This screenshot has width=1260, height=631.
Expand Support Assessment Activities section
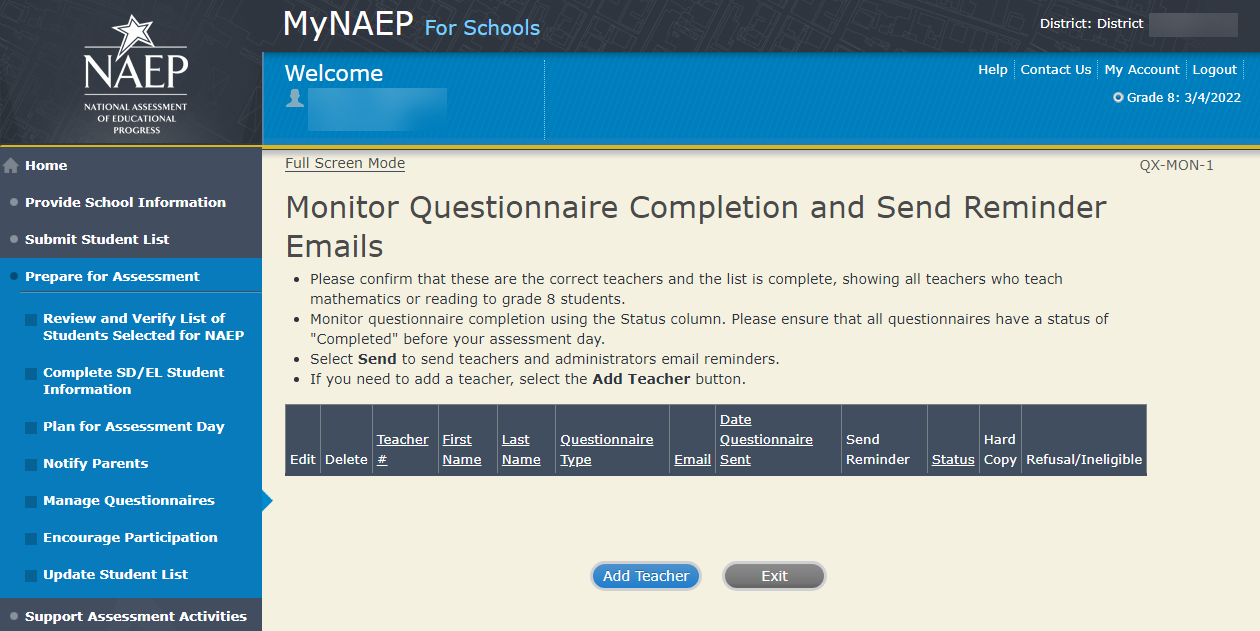click(135, 616)
